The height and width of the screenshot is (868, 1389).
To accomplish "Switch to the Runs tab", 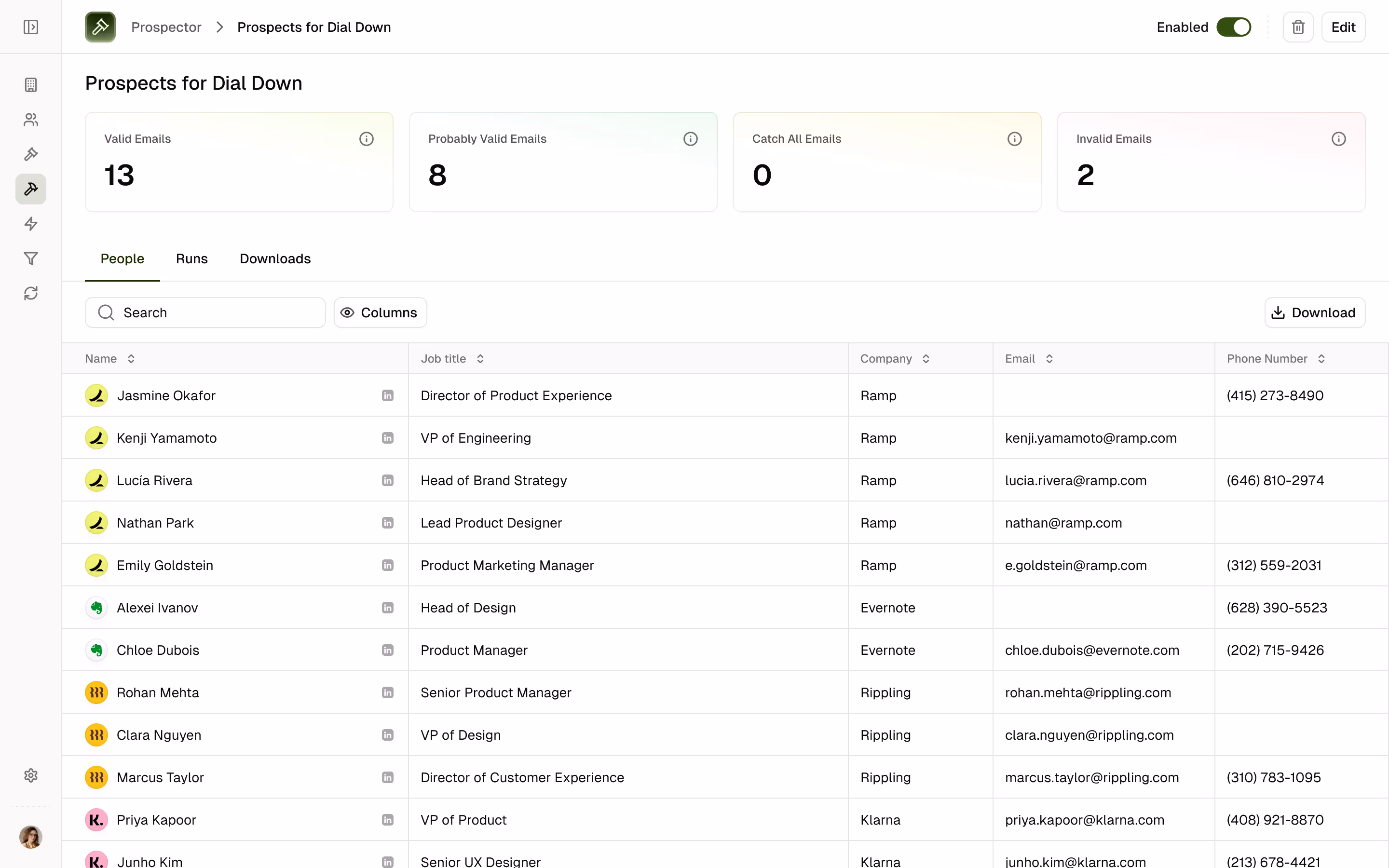I will coord(191,259).
